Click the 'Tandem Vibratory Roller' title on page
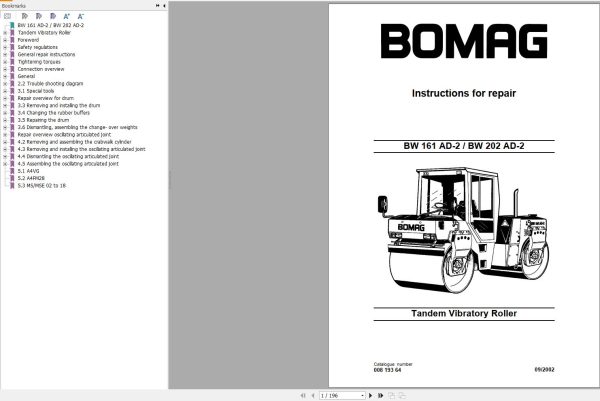Viewport: 600px width, 401px height. tap(464, 313)
